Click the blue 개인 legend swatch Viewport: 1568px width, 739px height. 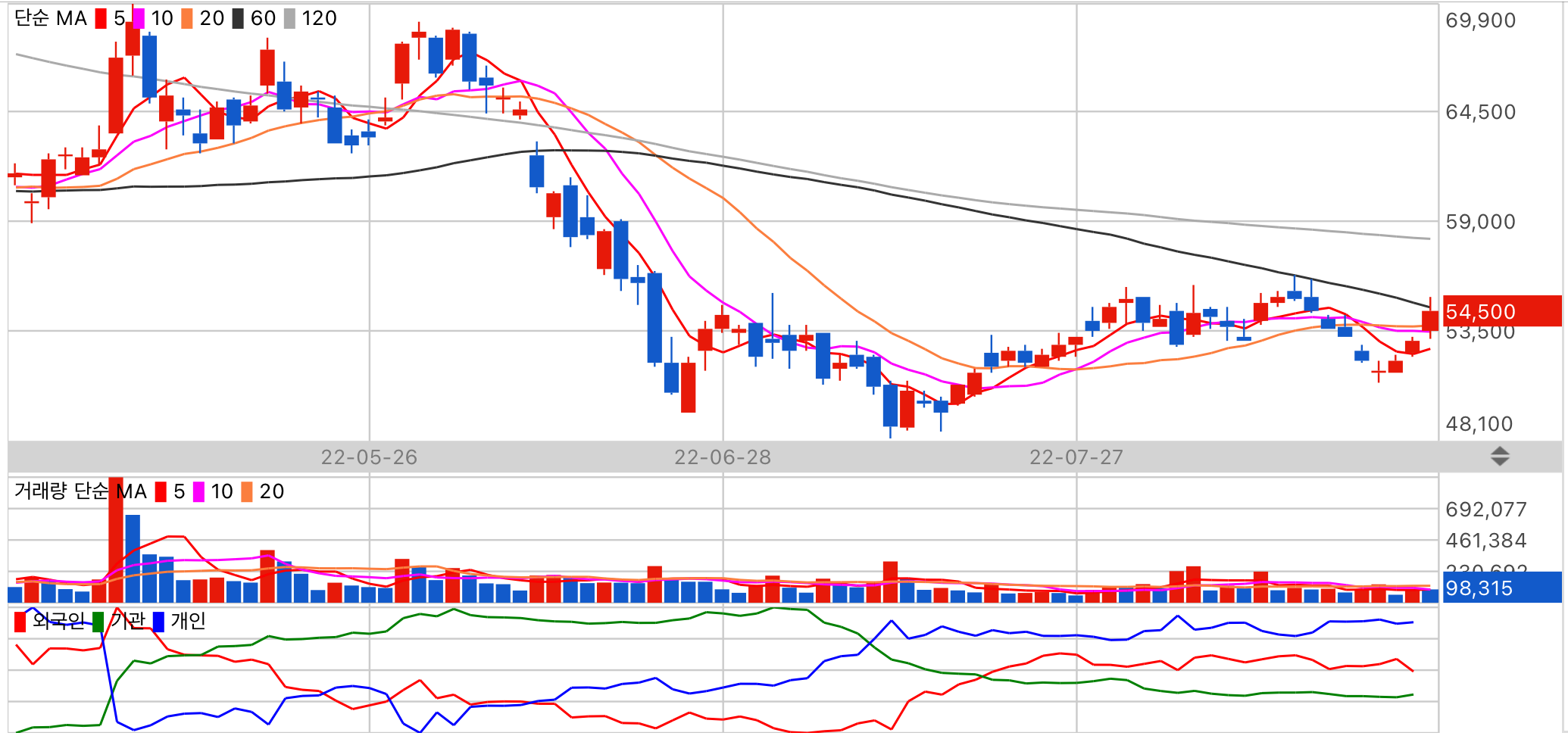tap(158, 622)
